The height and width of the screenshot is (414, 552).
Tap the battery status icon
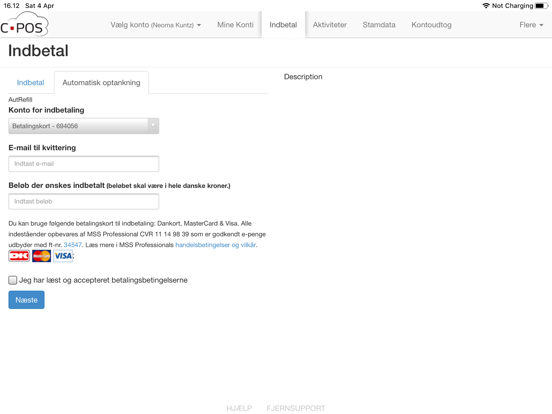541,6
